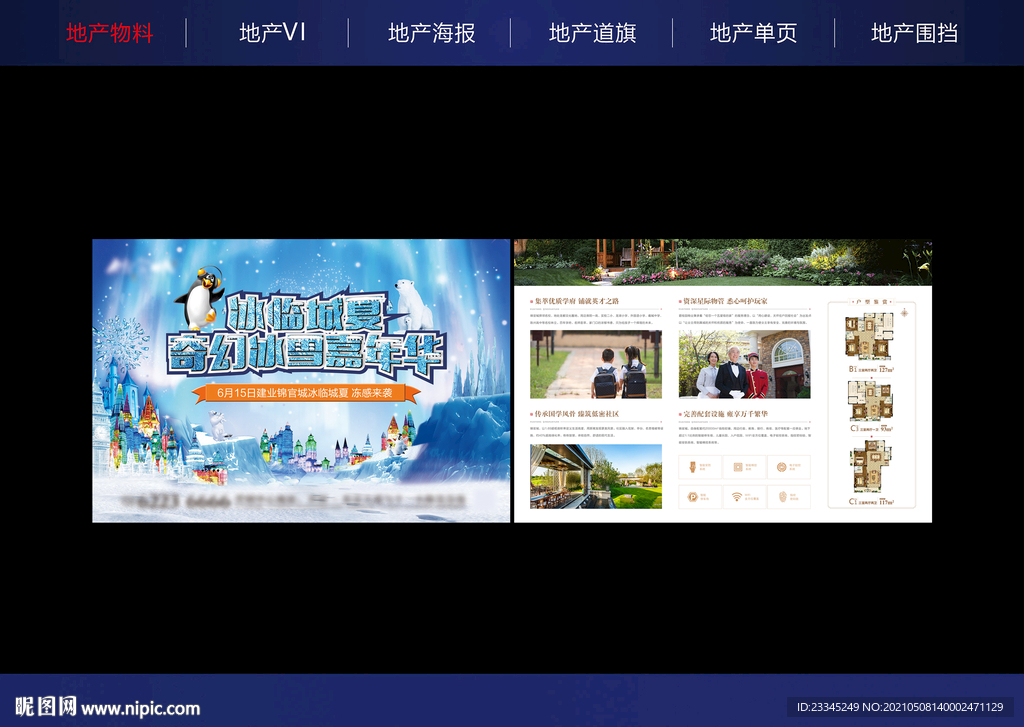Click the orange ribbon '6月15日建业锦官城冰临城夏 冻感来袭'
The height and width of the screenshot is (727, 1024).
coord(305,393)
